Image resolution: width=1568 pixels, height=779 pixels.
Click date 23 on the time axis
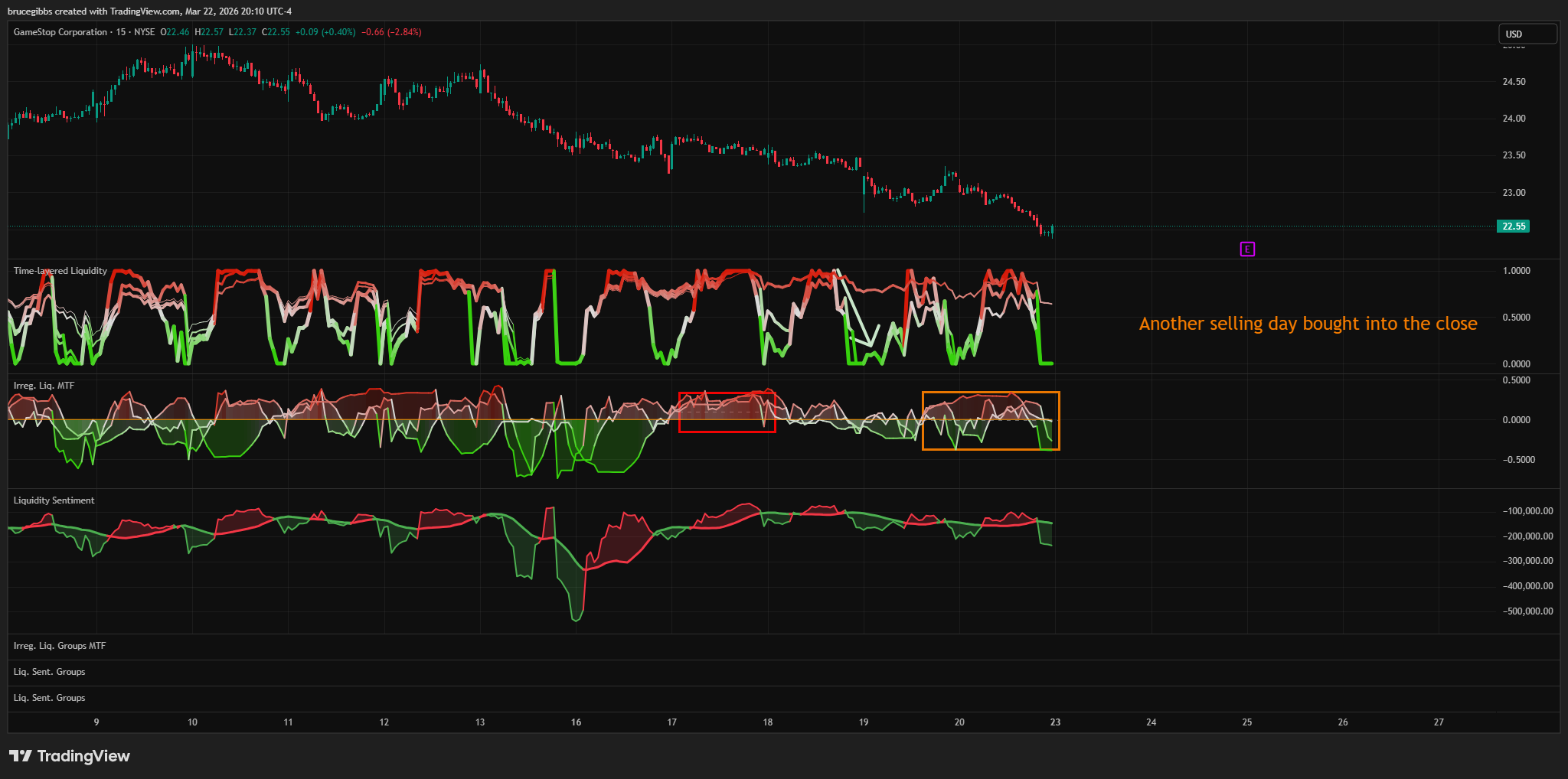[x=1055, y=722]
